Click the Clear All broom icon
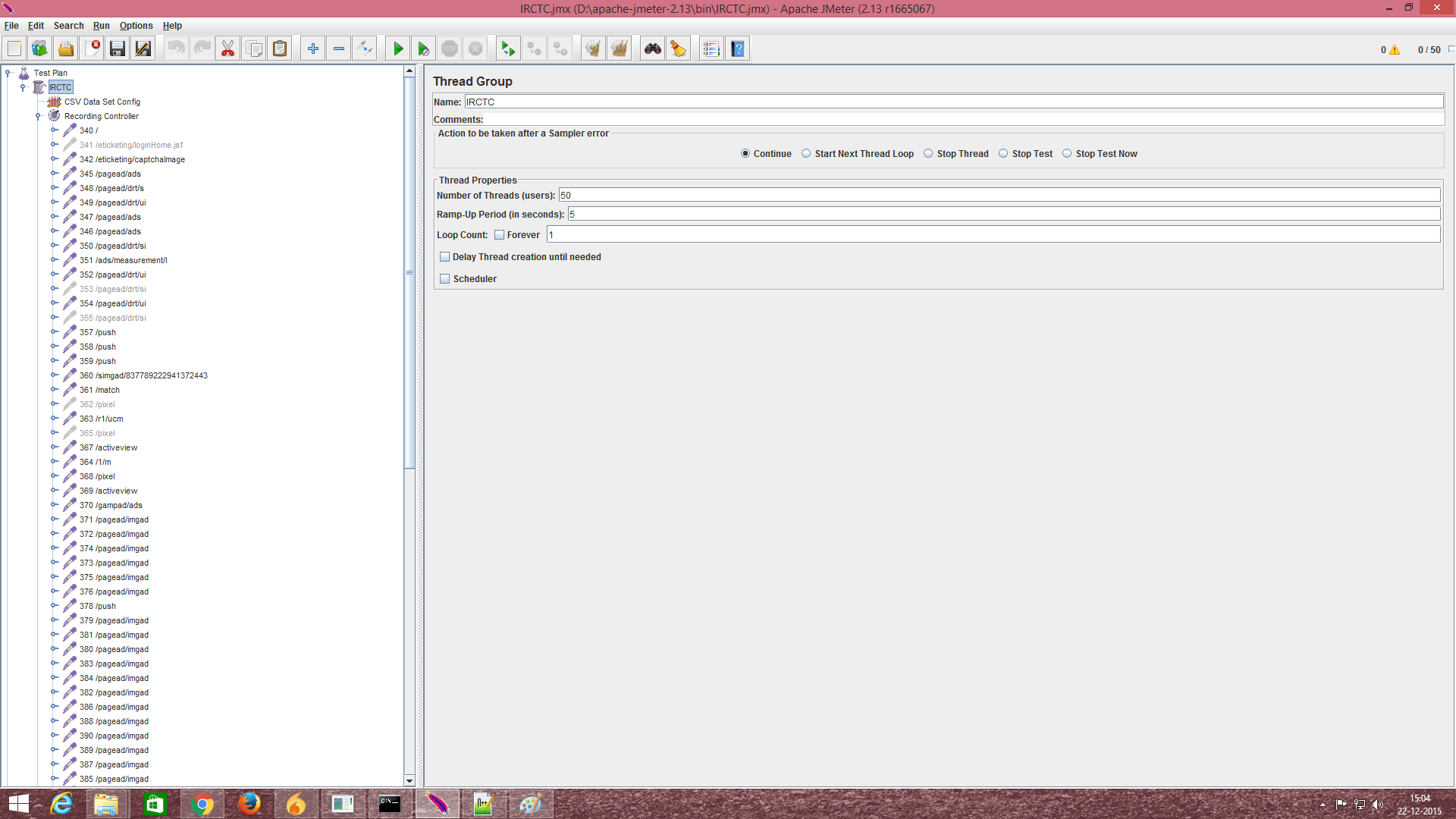 point(620,48)
